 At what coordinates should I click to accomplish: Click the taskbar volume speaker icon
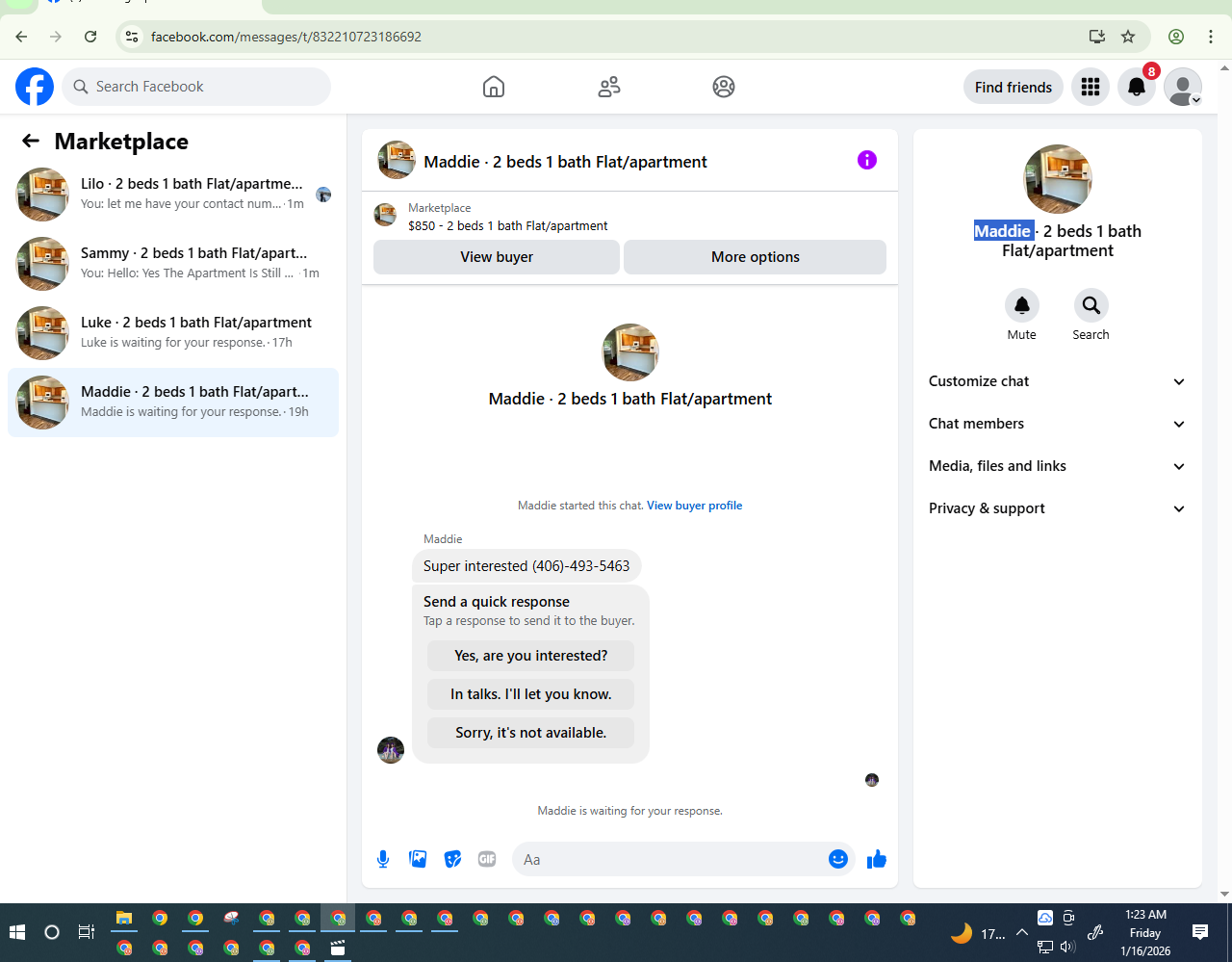click(x=1067, y=948)
